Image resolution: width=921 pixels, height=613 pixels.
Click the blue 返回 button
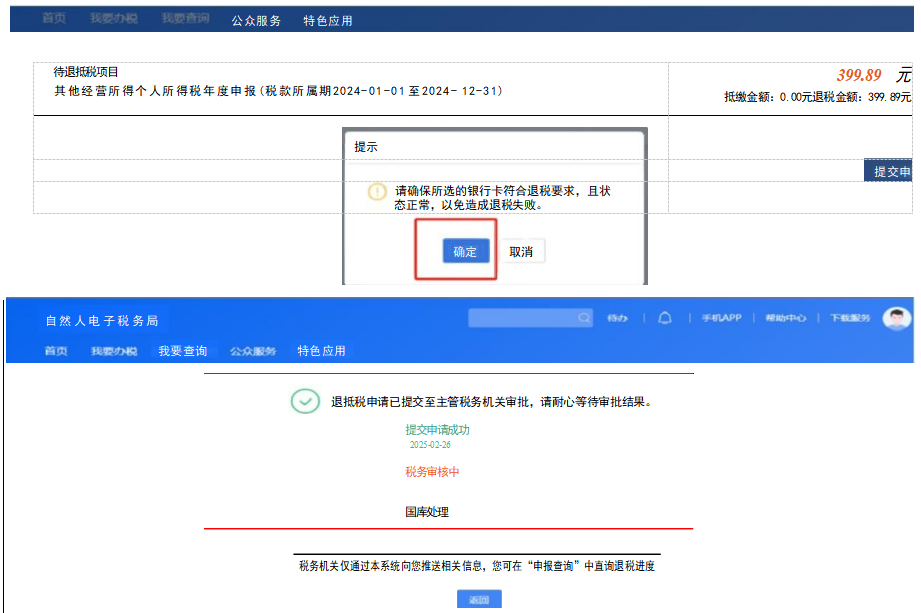click(479, 600)
